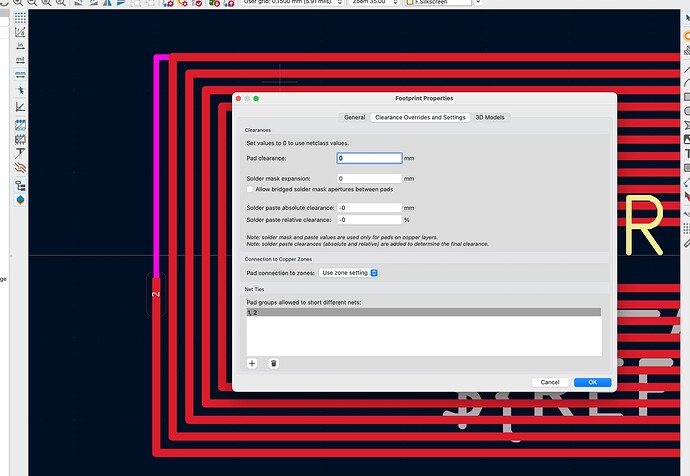Focus the Pad clearance input field
This screenshot has height=476, width=690.
[x=369, y=158]
